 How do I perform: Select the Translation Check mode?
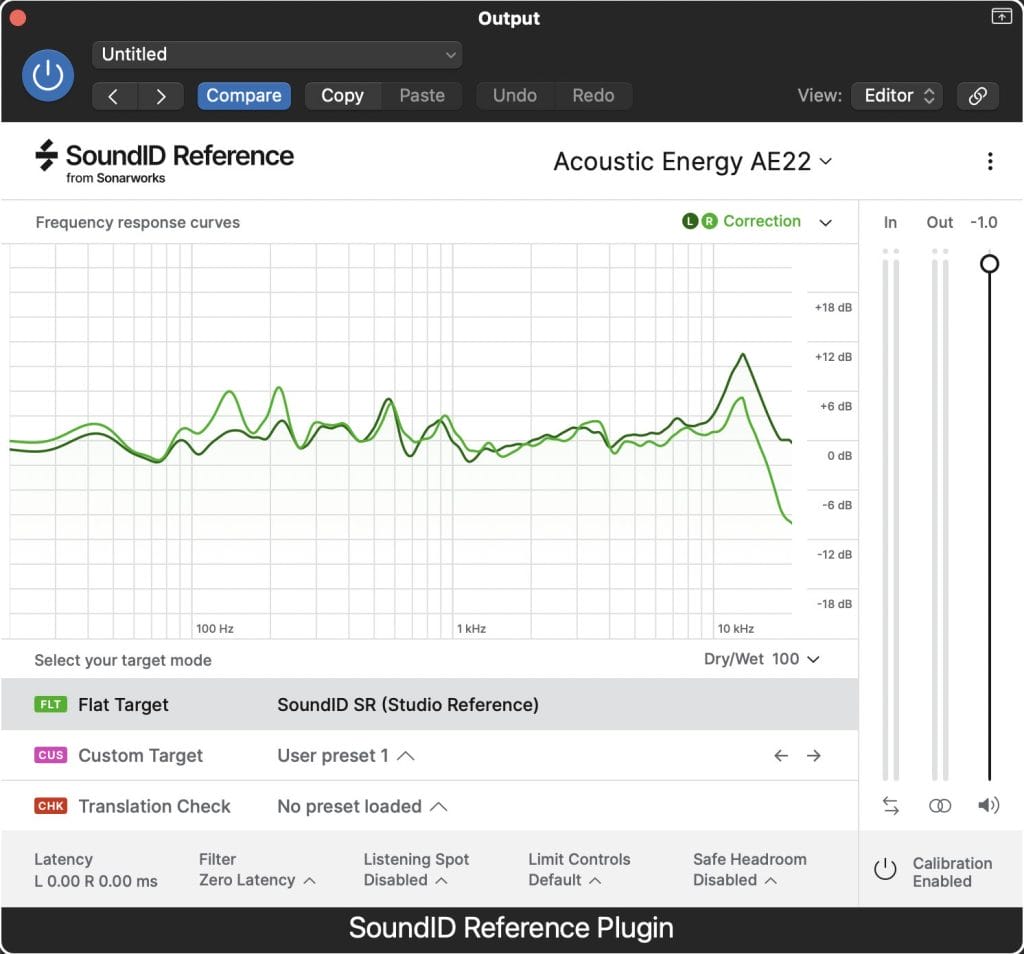[x=154, y=806]
